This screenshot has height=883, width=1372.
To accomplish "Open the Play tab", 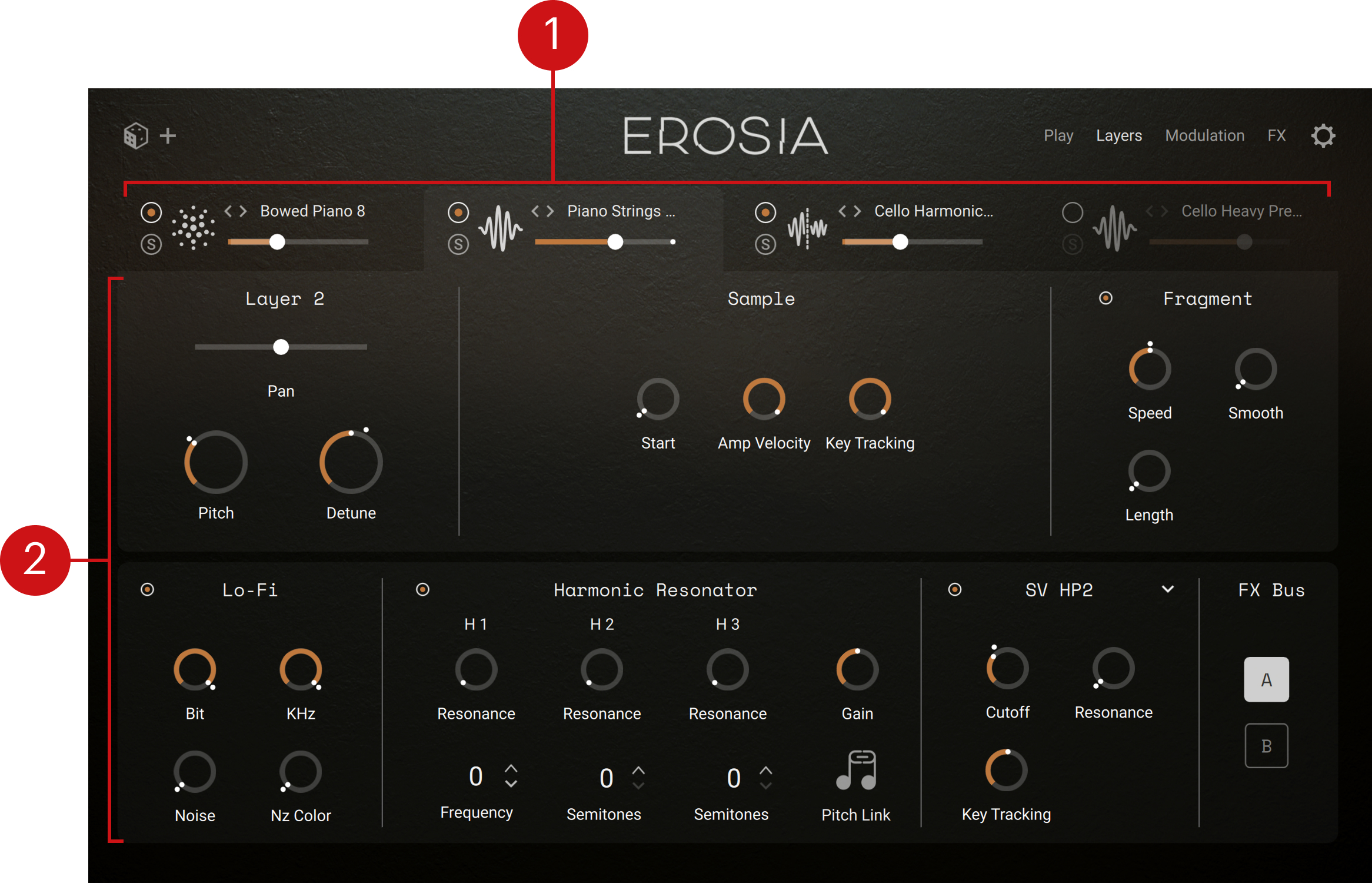I will coord(1058,136).
